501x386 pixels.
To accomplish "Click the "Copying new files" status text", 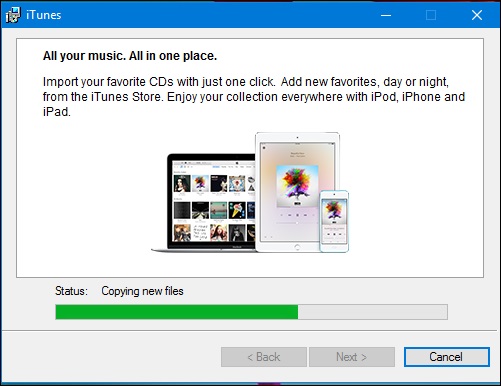I will click(142, 291).
